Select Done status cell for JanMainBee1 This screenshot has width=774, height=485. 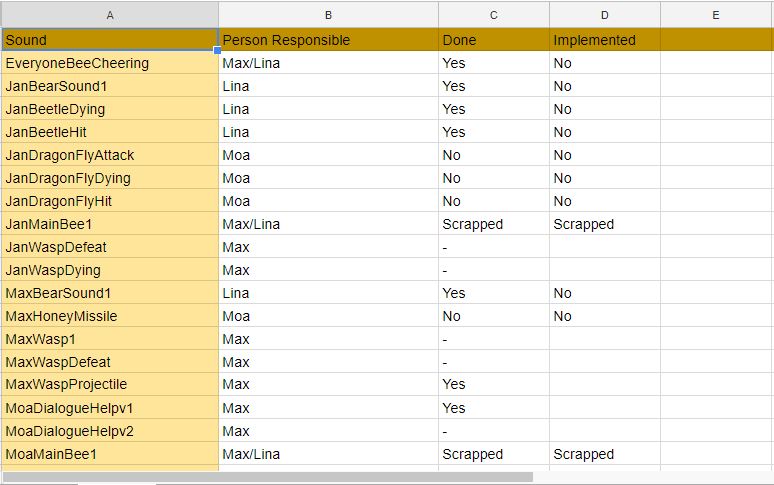coord(493,224)
